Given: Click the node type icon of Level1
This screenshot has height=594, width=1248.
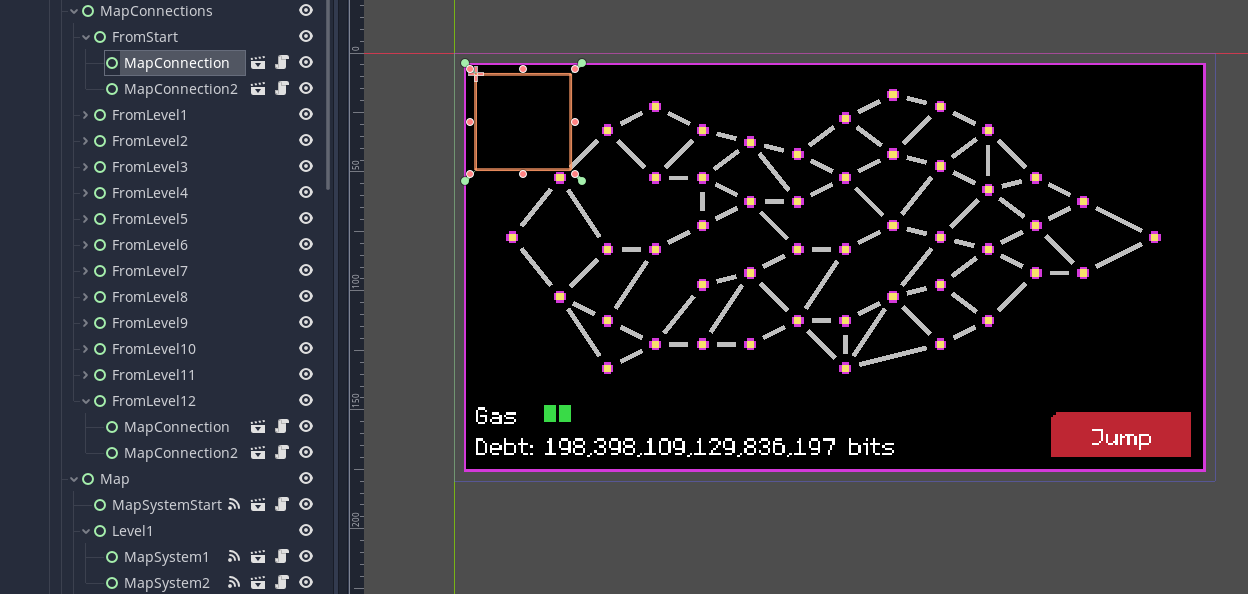Looking at the screenshot, I should click(x=100, y=531).
